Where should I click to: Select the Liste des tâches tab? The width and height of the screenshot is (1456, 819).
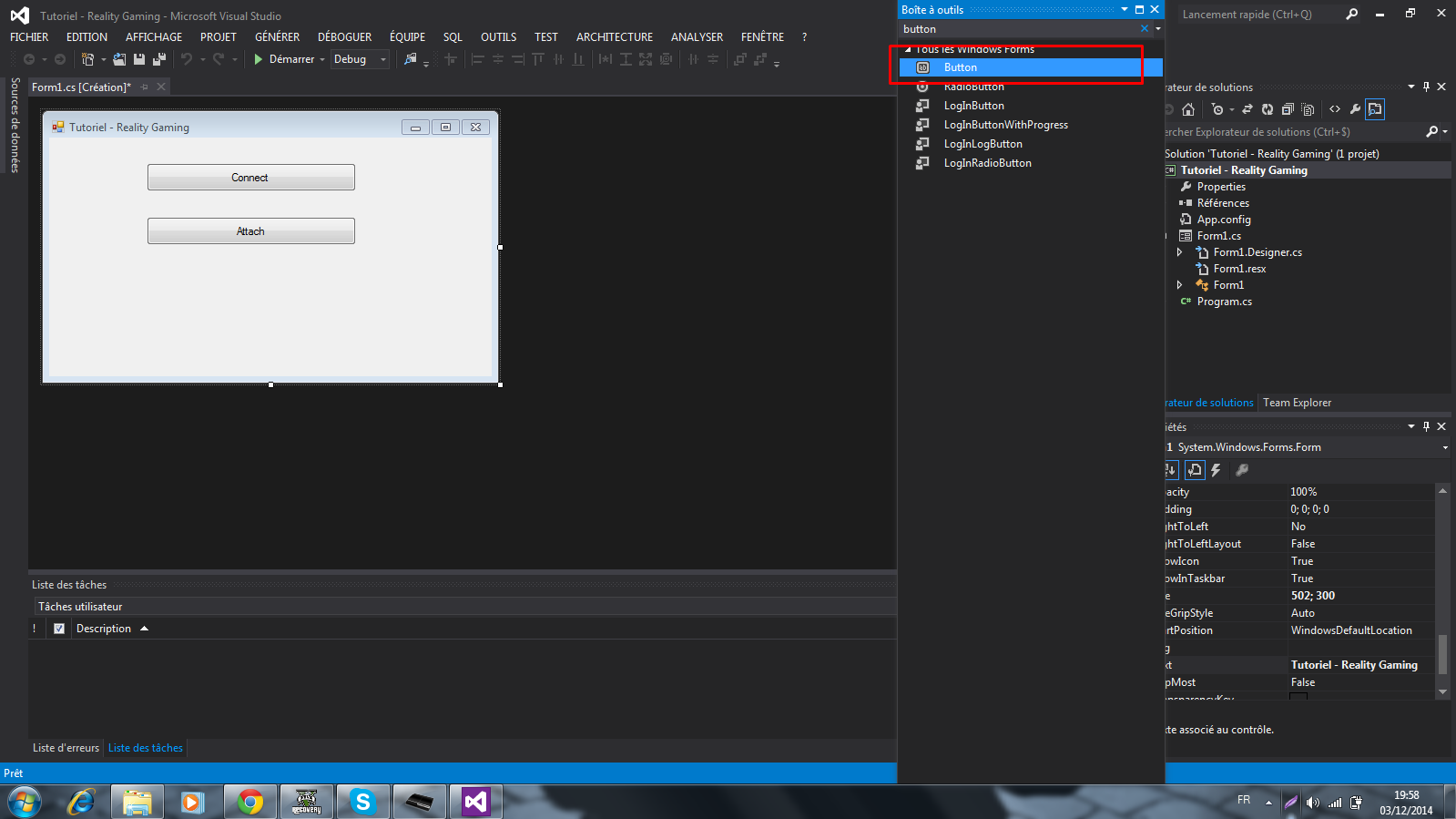click(x=146, y=748)
